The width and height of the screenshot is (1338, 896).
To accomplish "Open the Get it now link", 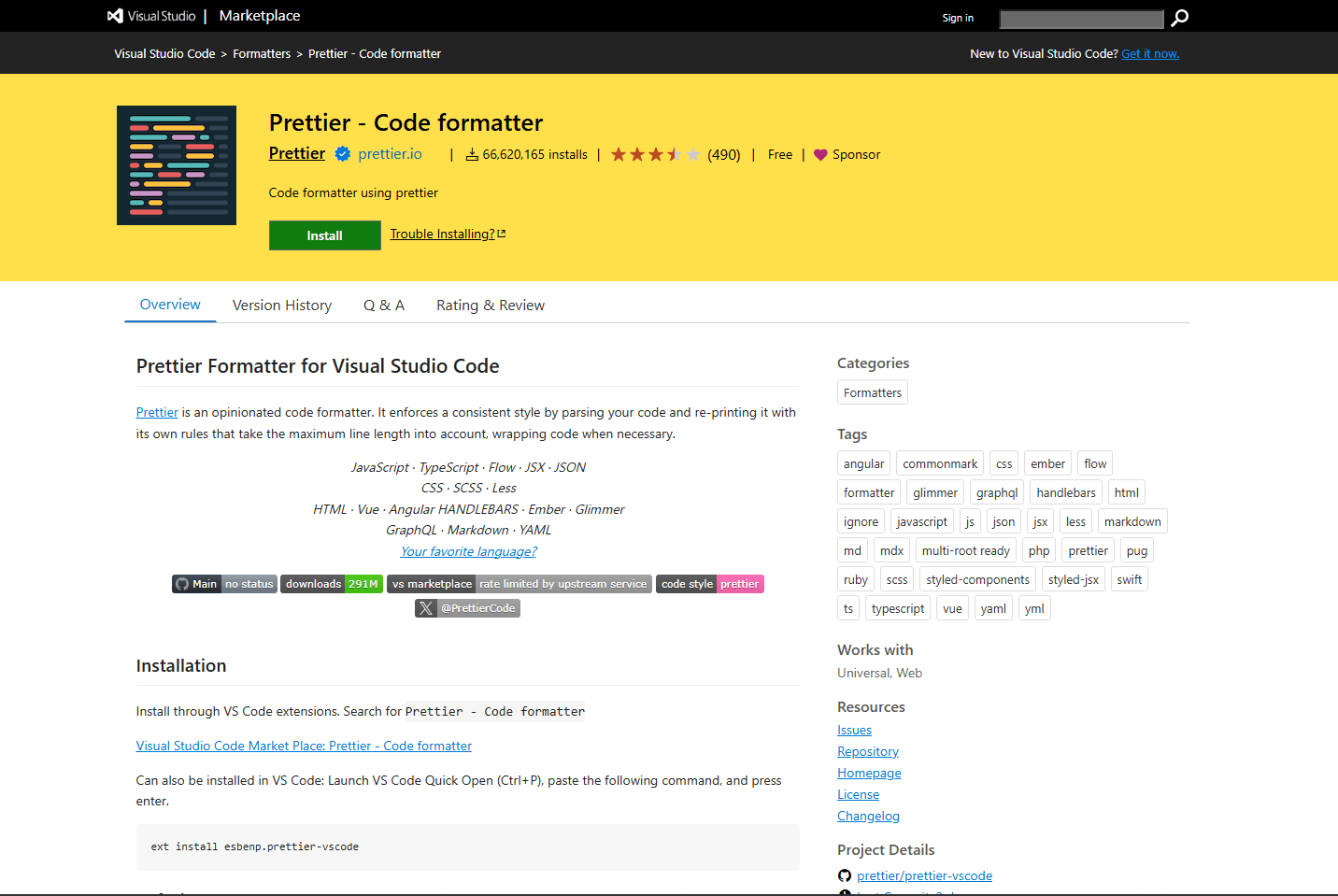I will click(x=1149, y=53).
